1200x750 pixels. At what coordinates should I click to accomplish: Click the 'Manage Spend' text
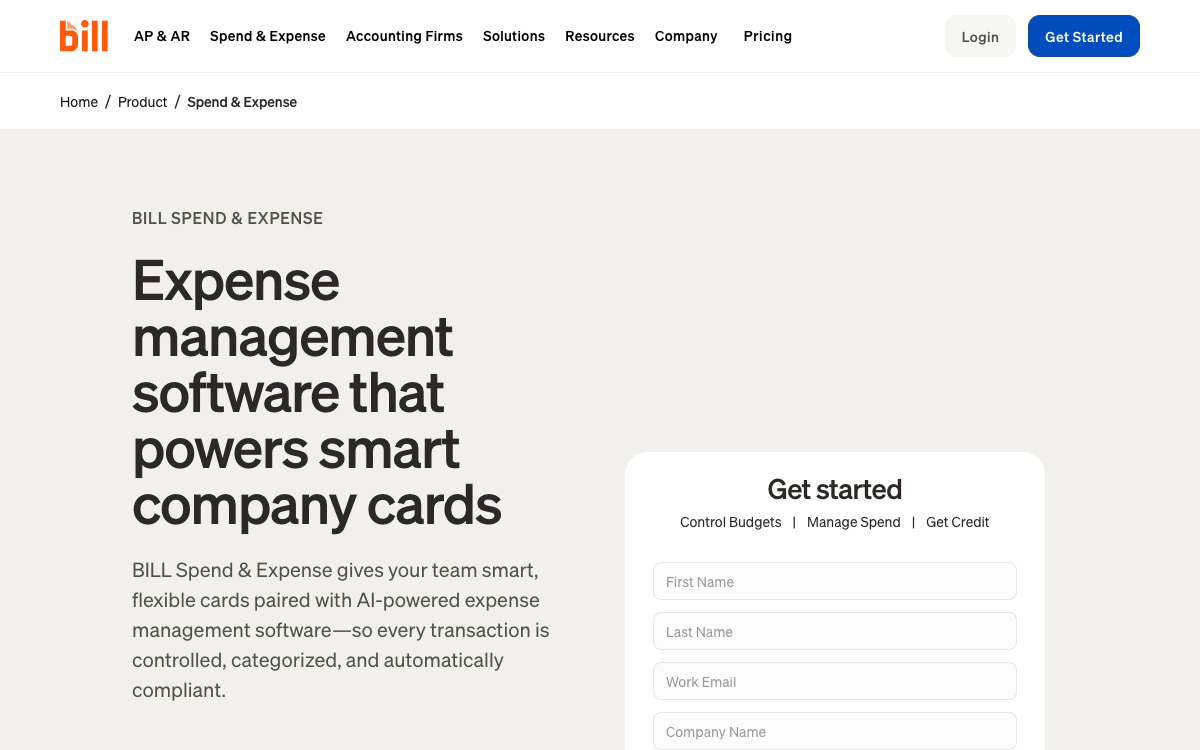pyautogui.click(x=854, y=522)
